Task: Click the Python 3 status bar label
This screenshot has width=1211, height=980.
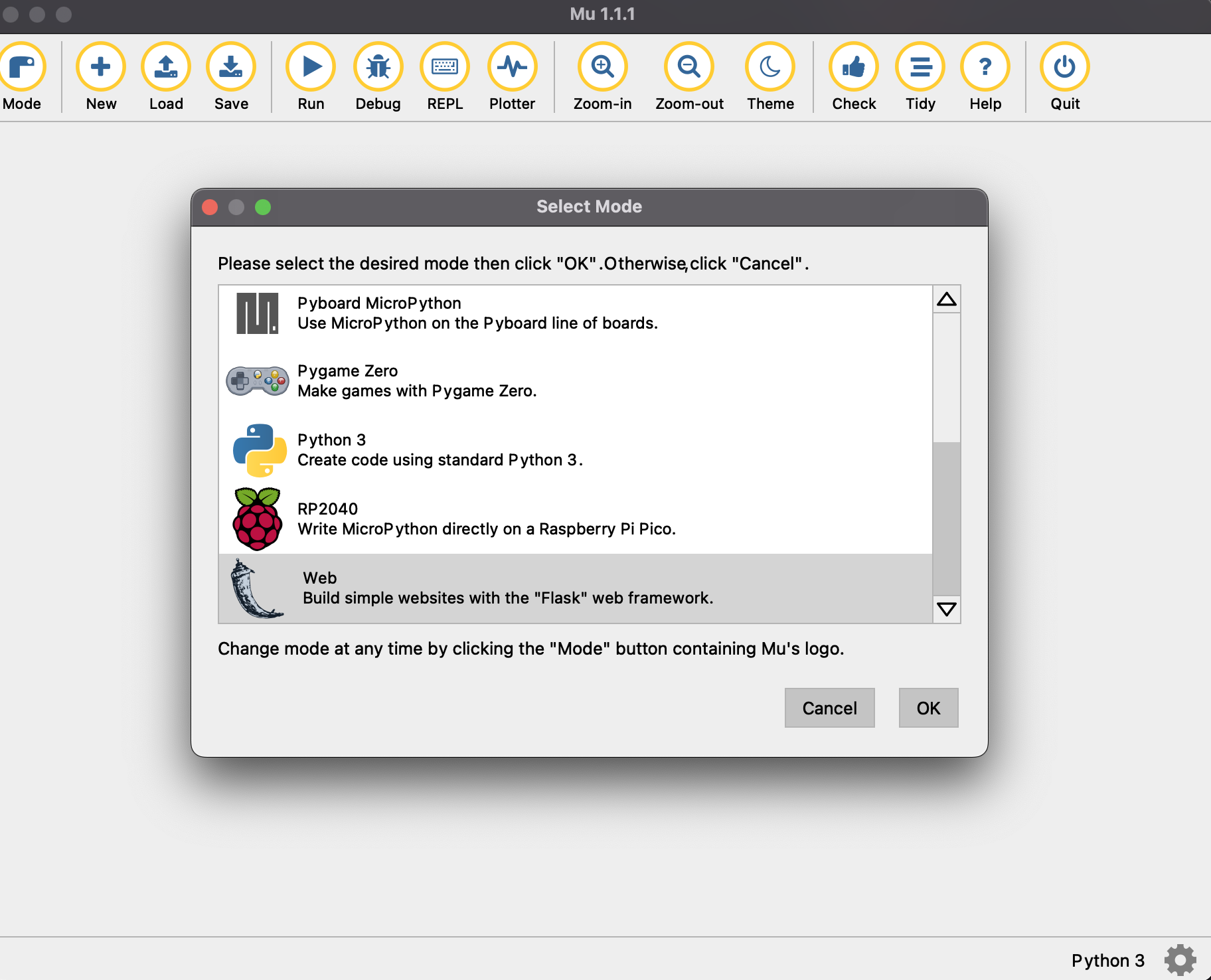Action: (x=1107, y=961)
